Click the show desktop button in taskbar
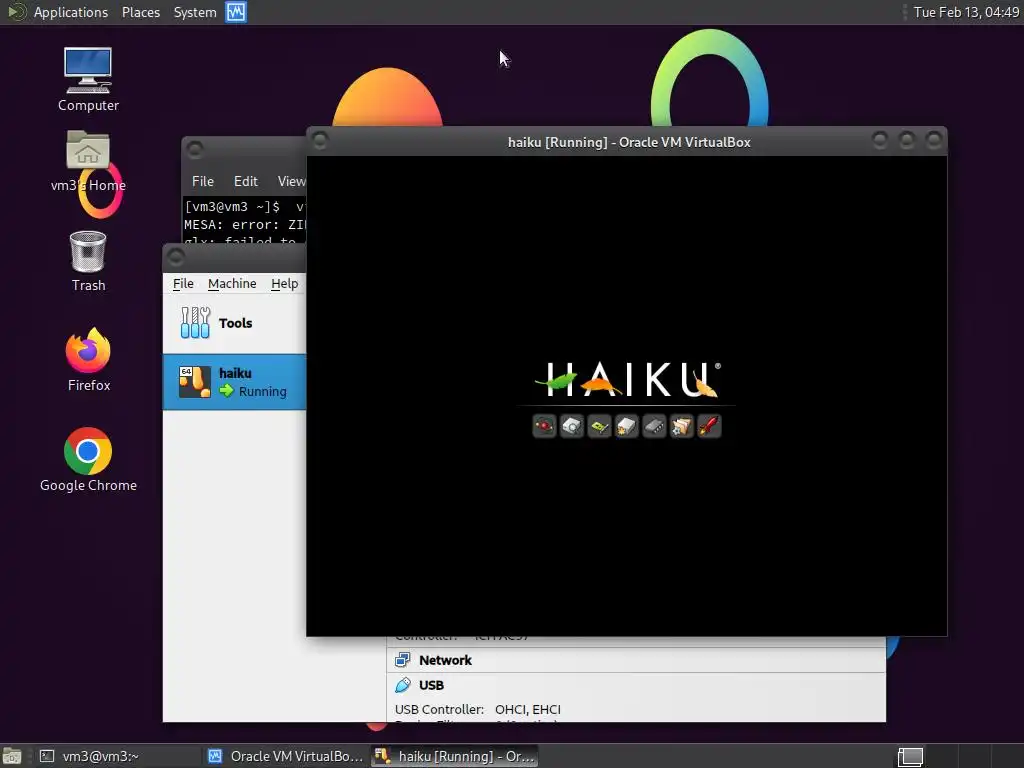 (x=12, y=756)
